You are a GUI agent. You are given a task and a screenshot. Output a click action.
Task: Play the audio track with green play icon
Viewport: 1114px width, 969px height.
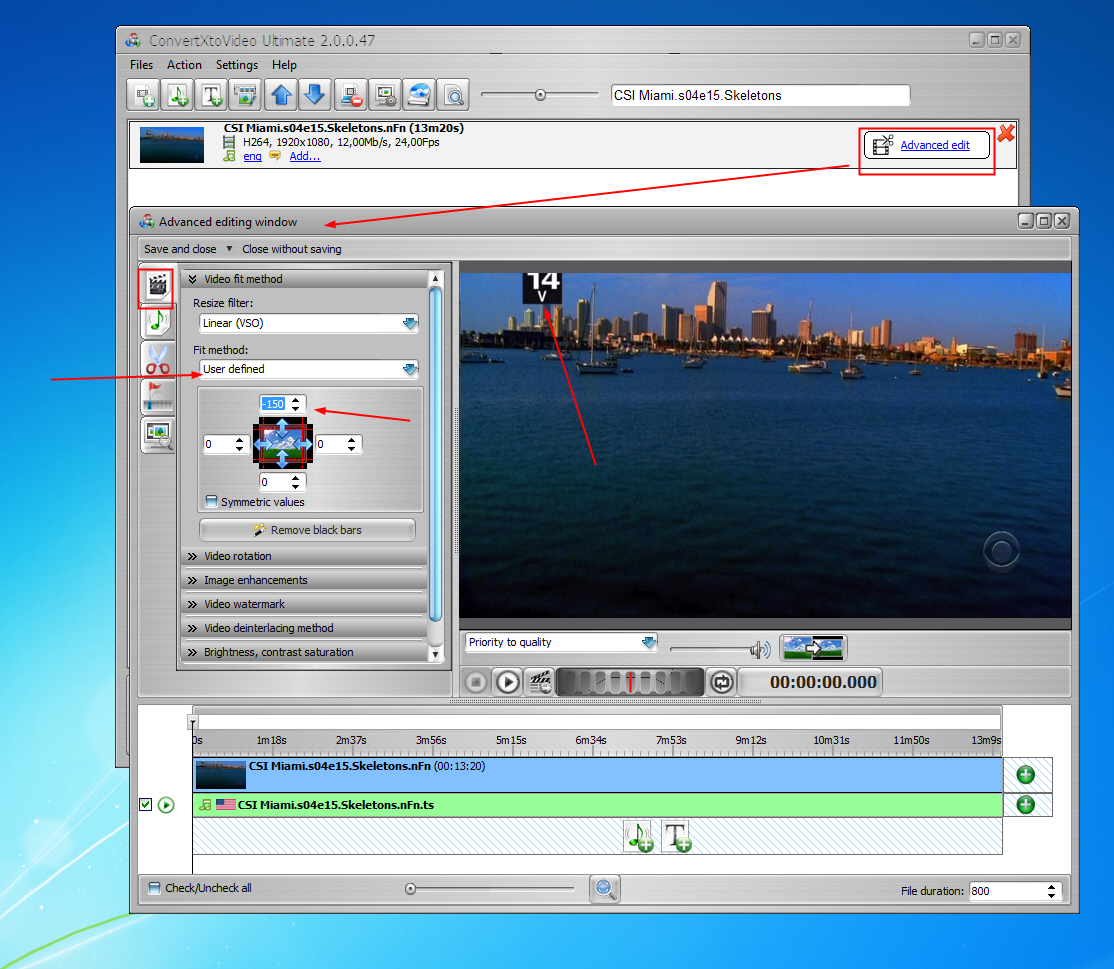coord(166,805)
